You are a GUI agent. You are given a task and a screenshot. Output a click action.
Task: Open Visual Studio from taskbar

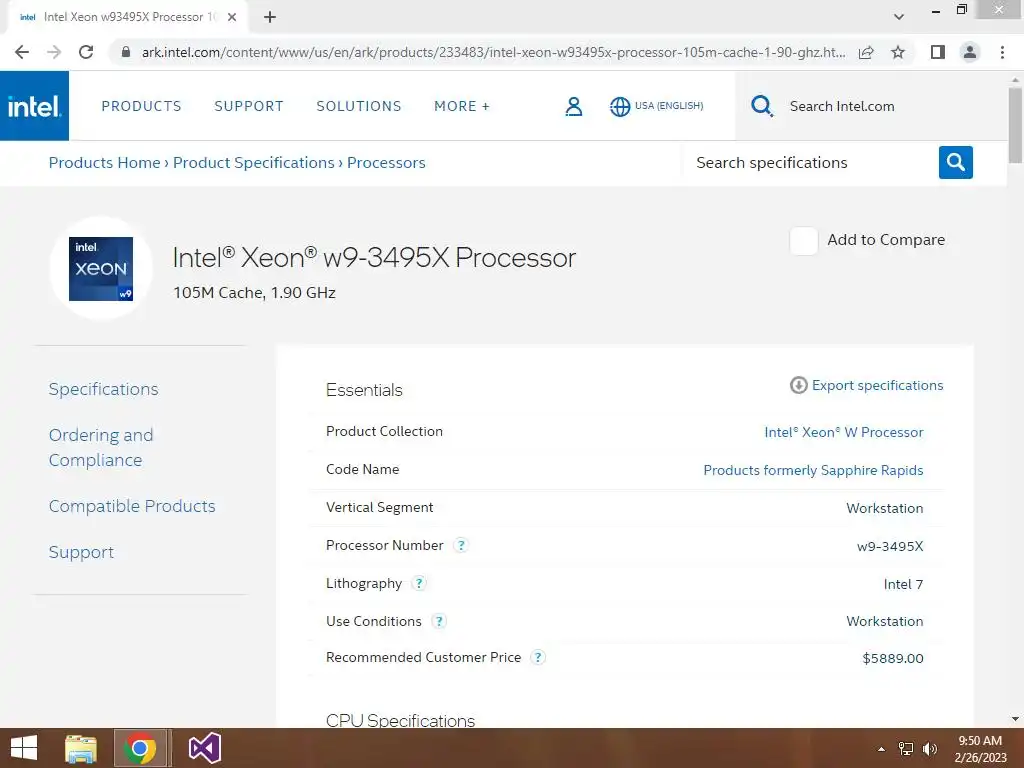pos(205,748)
